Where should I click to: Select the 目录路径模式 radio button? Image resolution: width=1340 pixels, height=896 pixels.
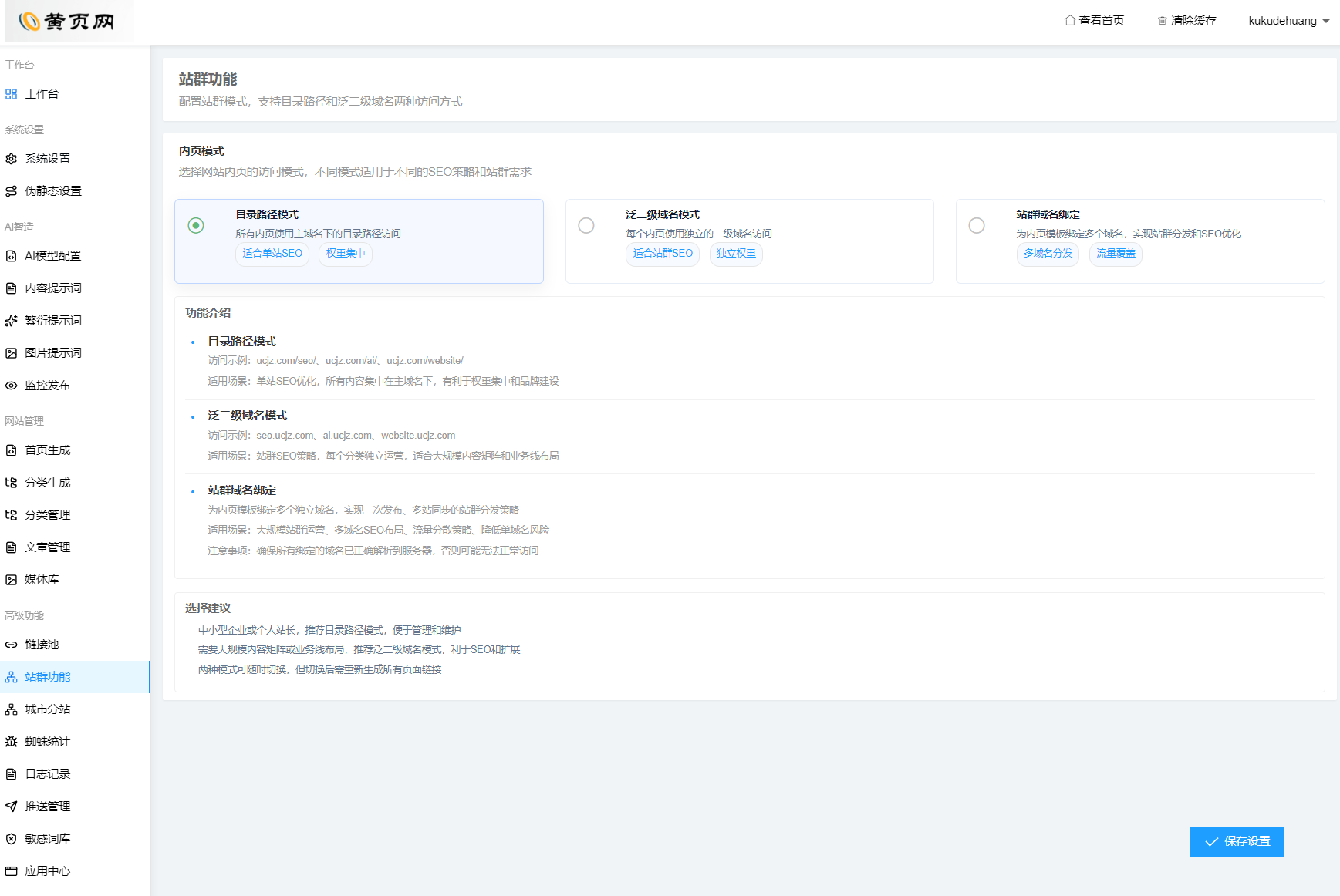196,225
